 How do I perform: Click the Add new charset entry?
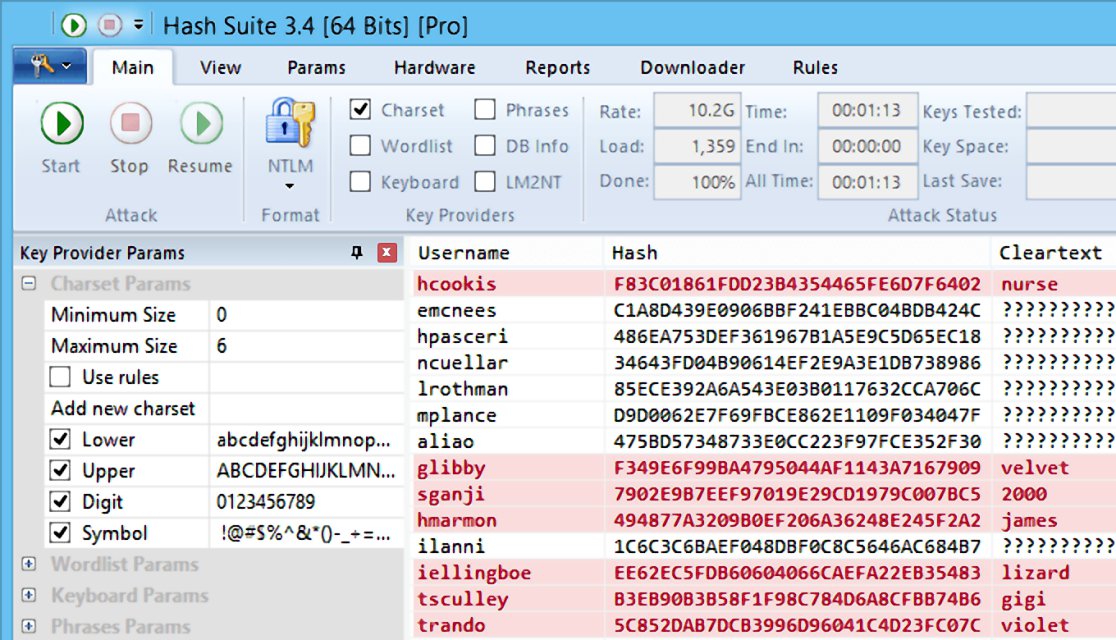[x=123, y=408]
